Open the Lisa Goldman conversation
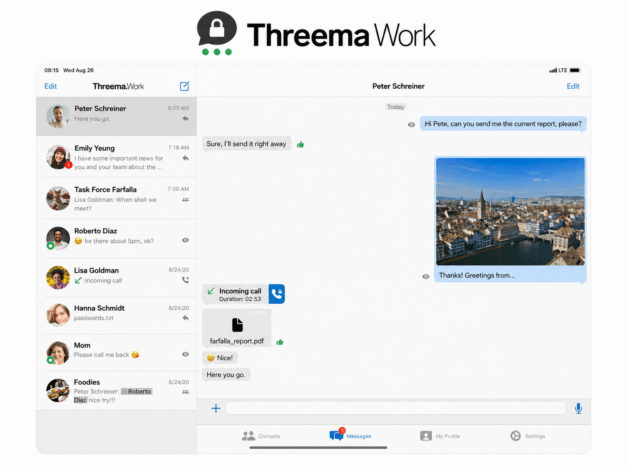627x470 pixels. pyautogui.click(x=116, y=277)
